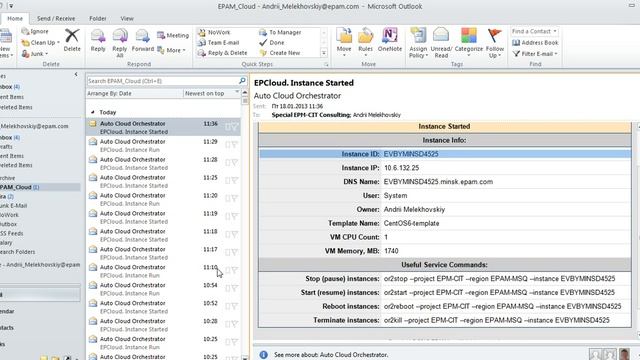Click the 11:29 message category box
The image size is (640, 360).
click(x=228, y=145)
